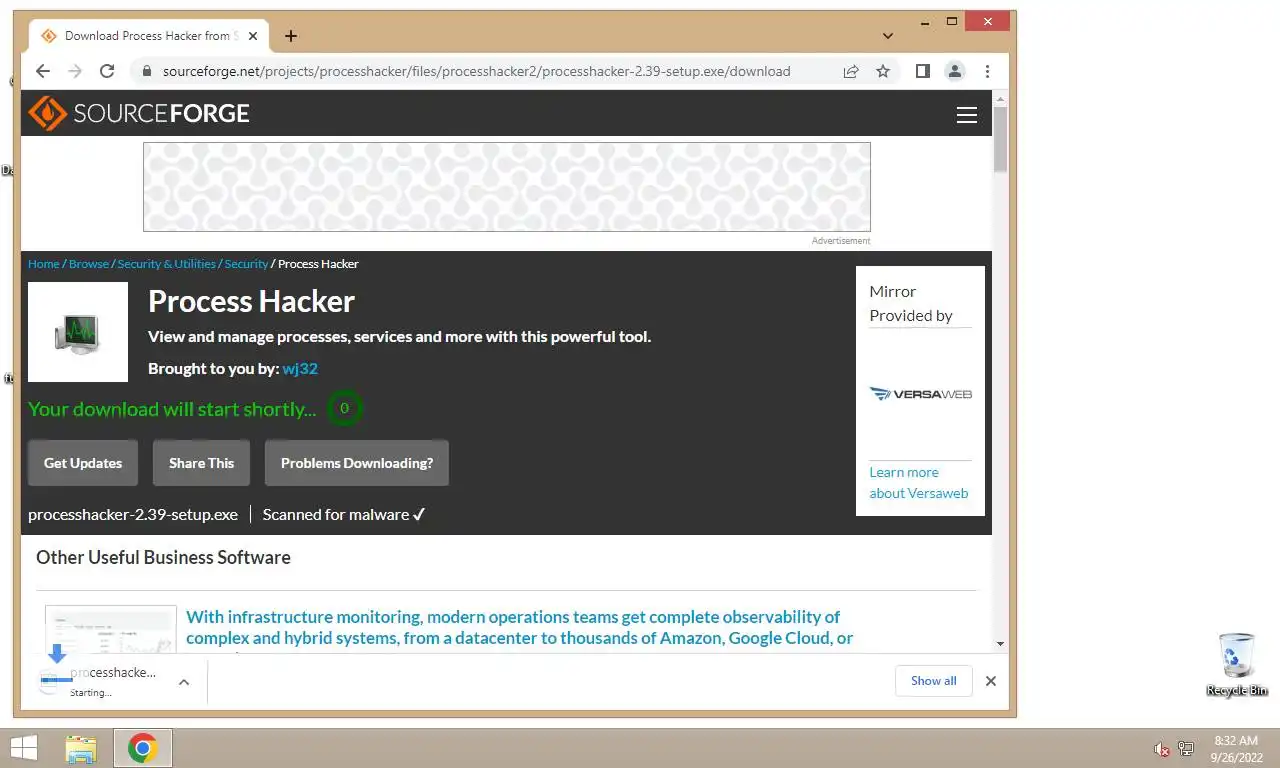Click the network tray icon
The height and width of the screenshot is (768, 1280).
[1186, 748]
